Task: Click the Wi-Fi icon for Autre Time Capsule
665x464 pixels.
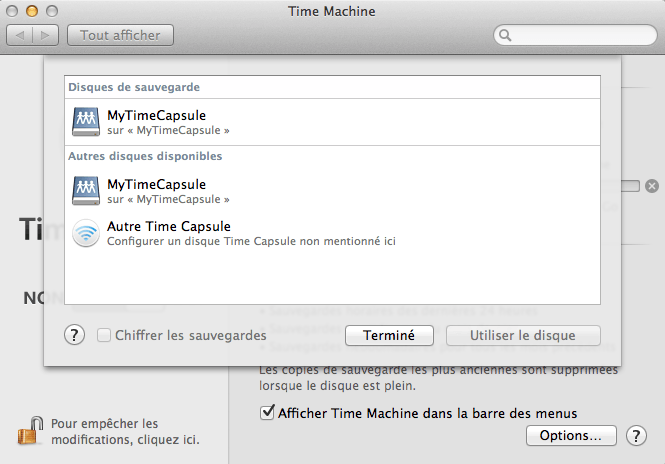Action: click(86, 233)
